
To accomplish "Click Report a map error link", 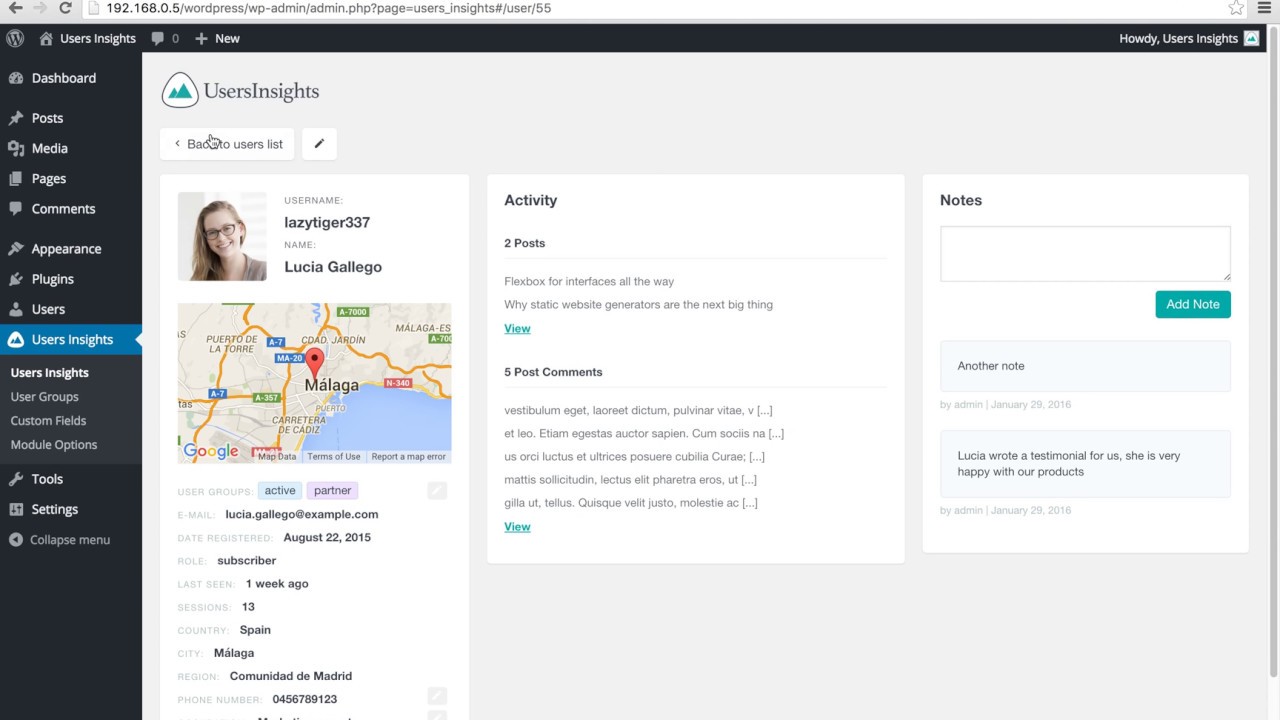I will pyautogui.click(x=409, y=456).
